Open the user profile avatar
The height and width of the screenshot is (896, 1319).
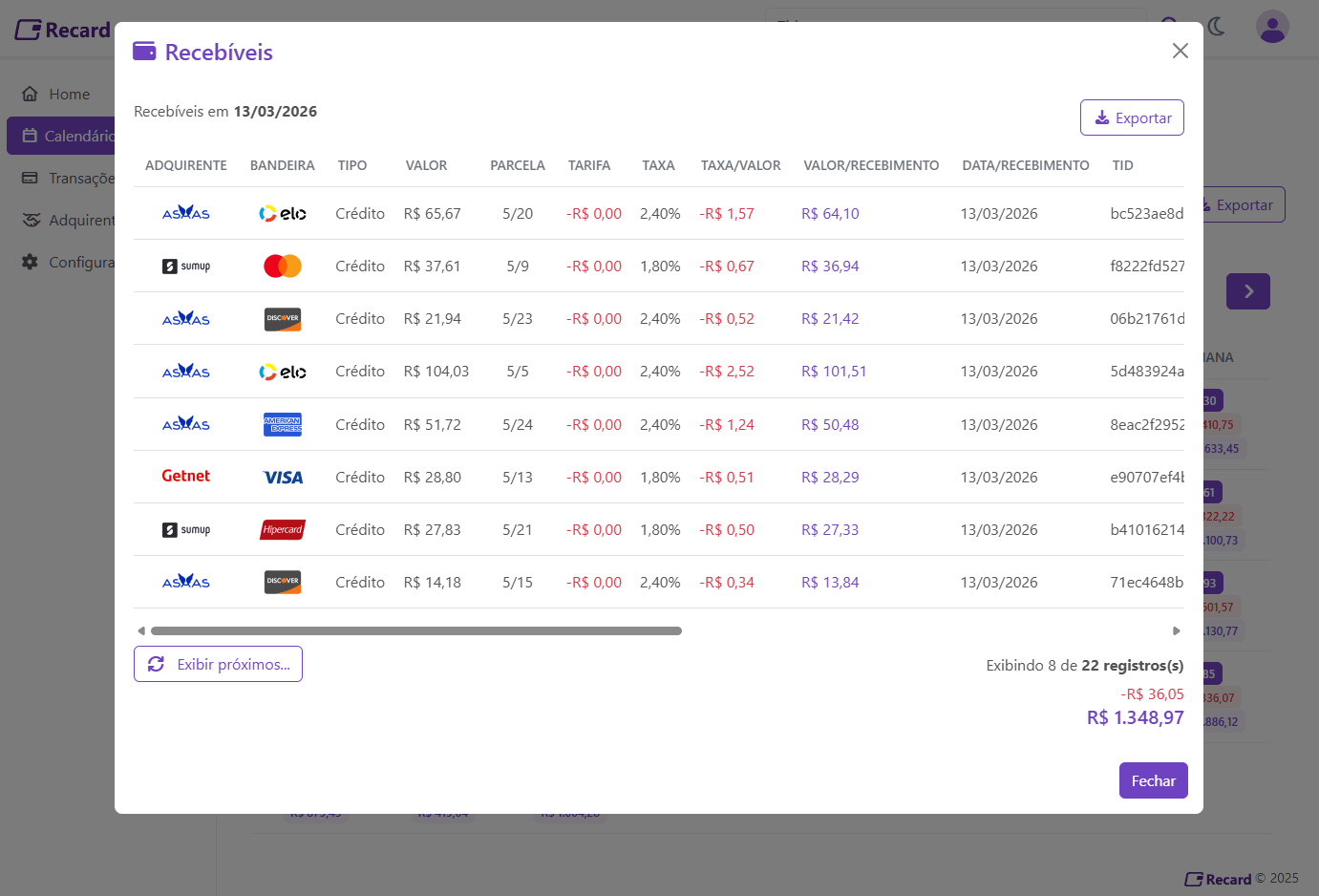pyautogui.click(x=1271, y=27)
